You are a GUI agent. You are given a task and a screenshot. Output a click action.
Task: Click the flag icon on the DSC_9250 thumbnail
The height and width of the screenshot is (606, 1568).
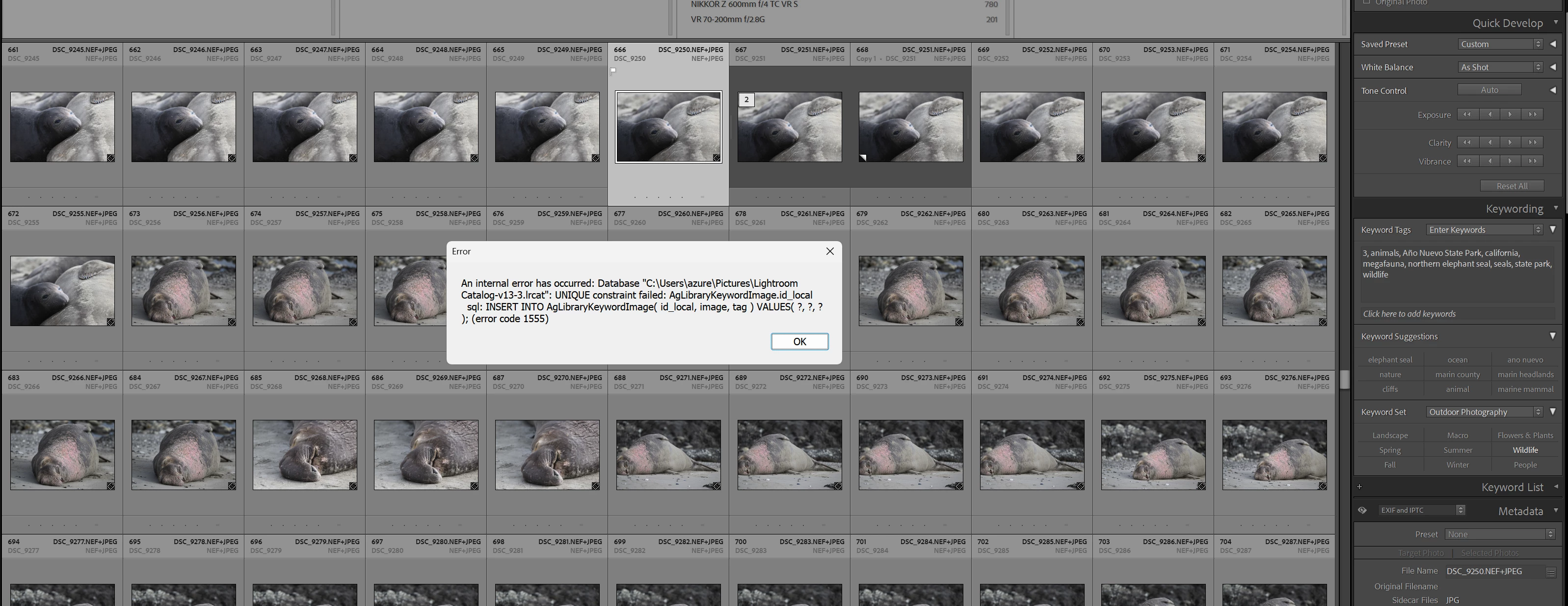click(613, 71)
